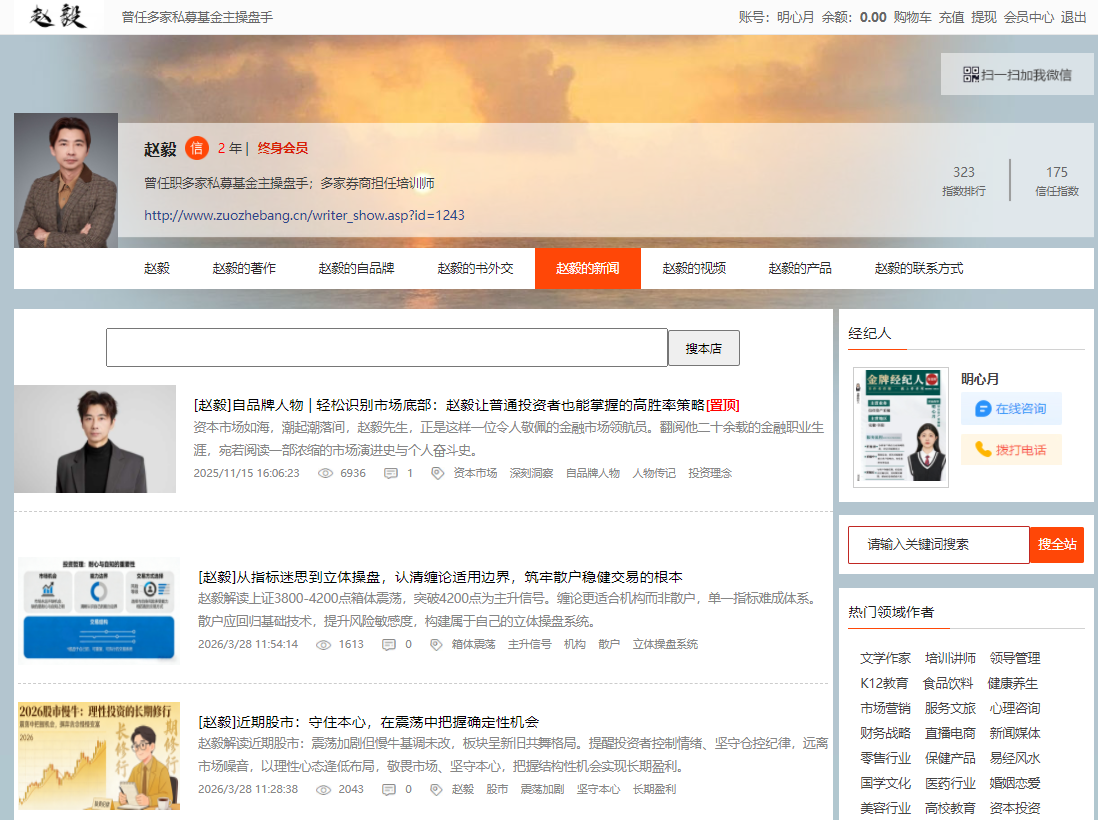Click the comment icon on first article
This screenshot has height=820, width=1098.
coord(391,473)
